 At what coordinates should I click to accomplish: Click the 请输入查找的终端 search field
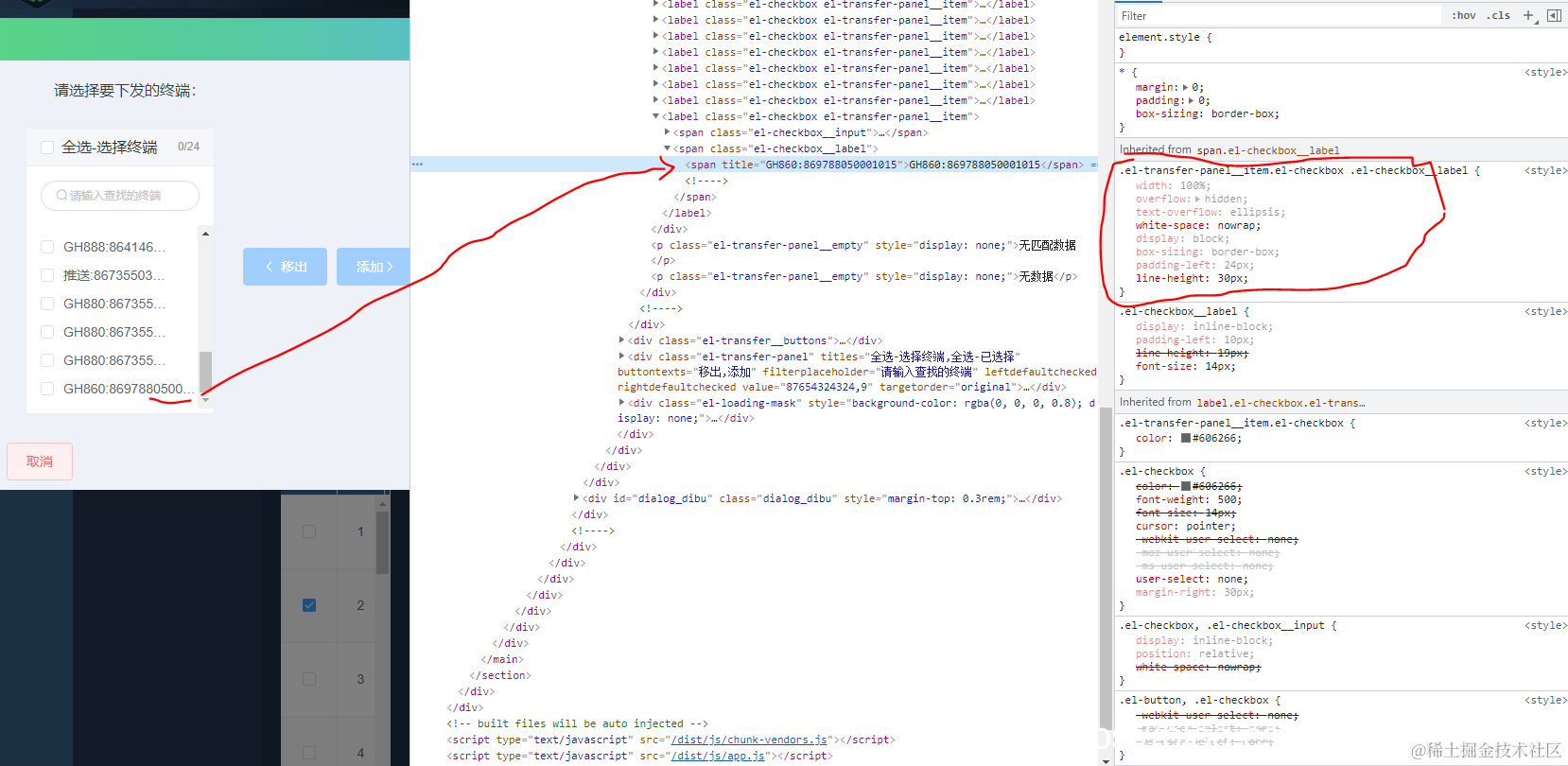click(120, 196)
